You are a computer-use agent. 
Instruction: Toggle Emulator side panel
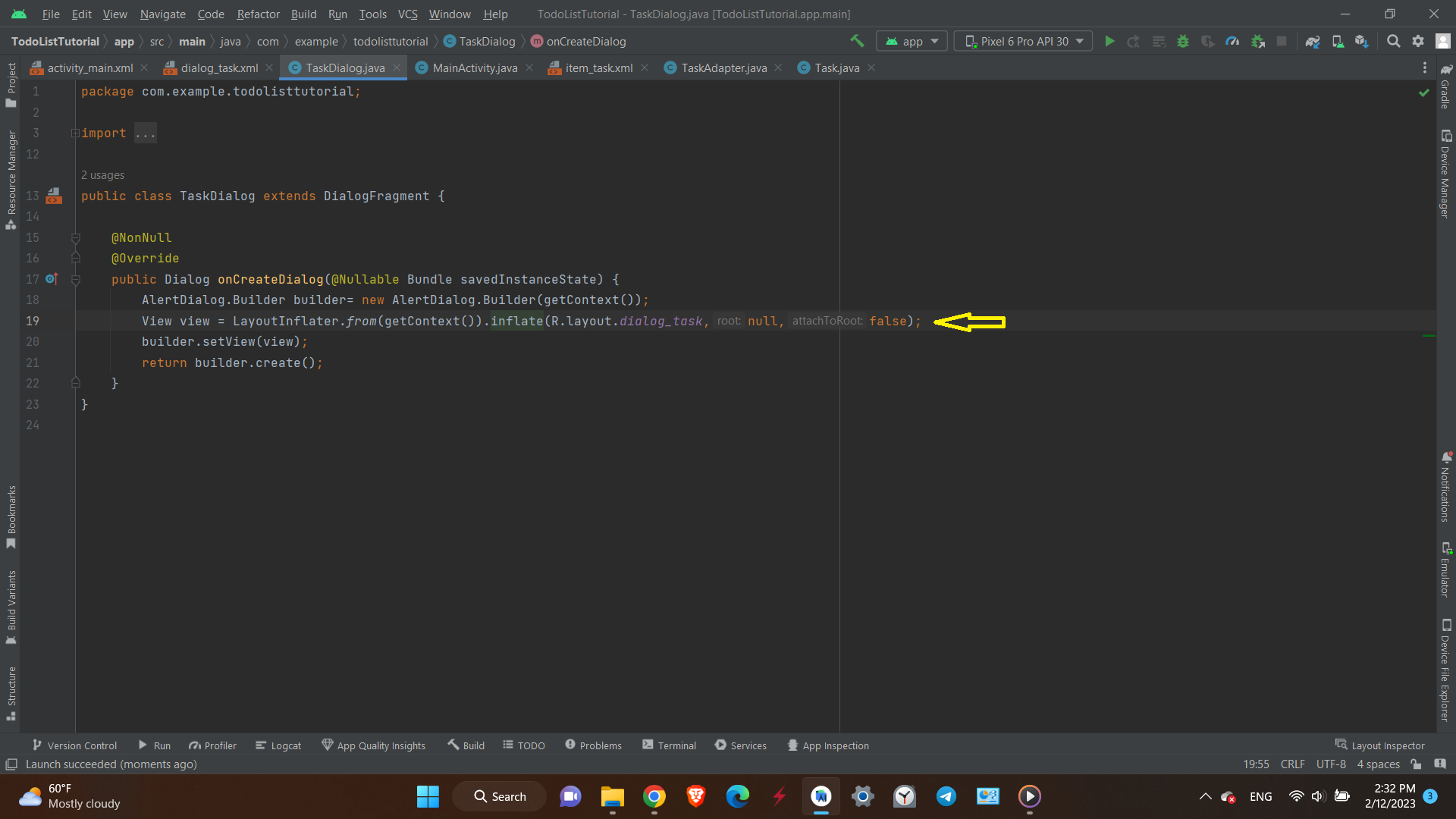tap(1445, 570)
